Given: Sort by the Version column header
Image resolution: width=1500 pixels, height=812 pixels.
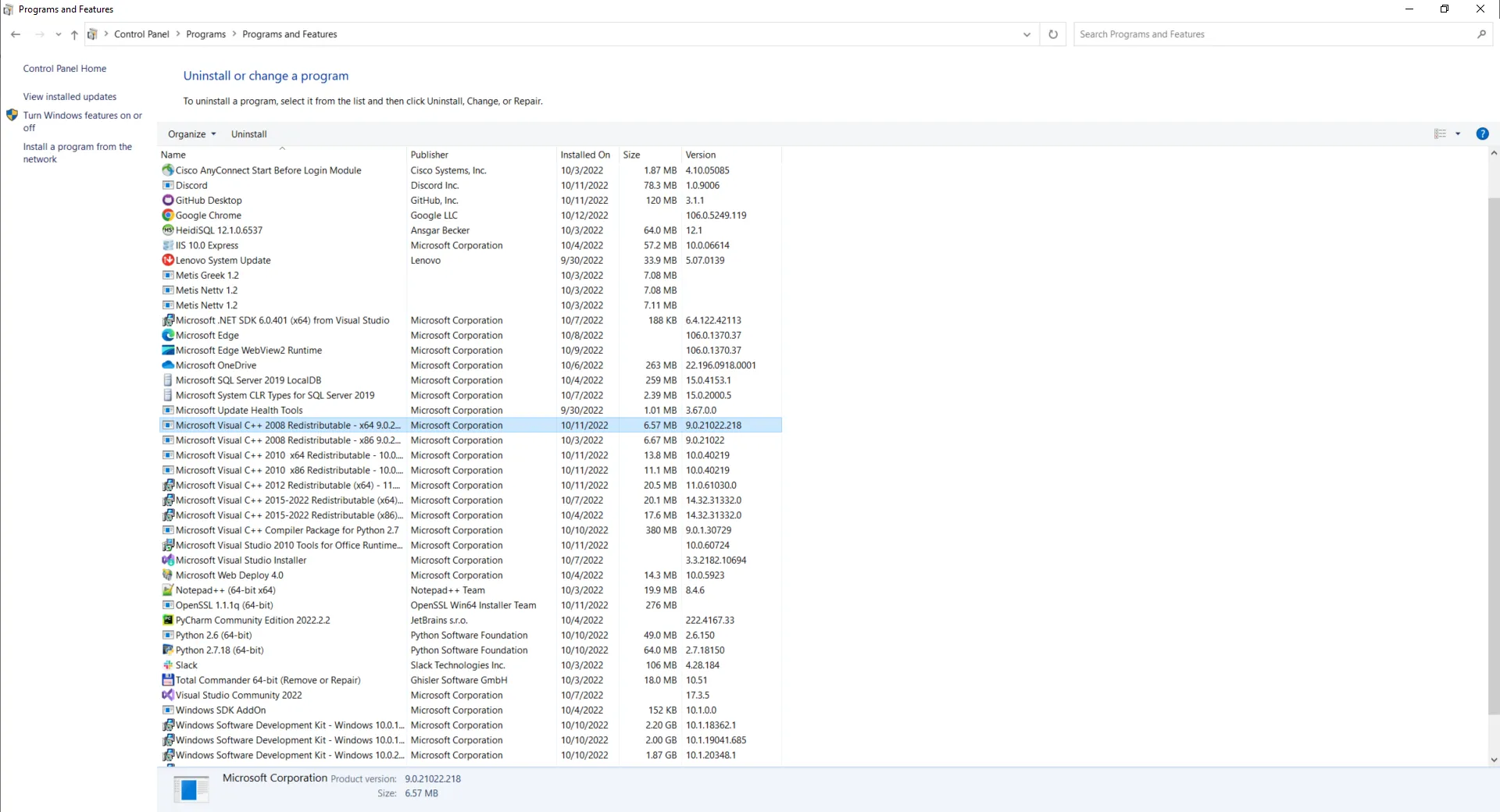Looking at the screenshot, I should pos(731,155).
